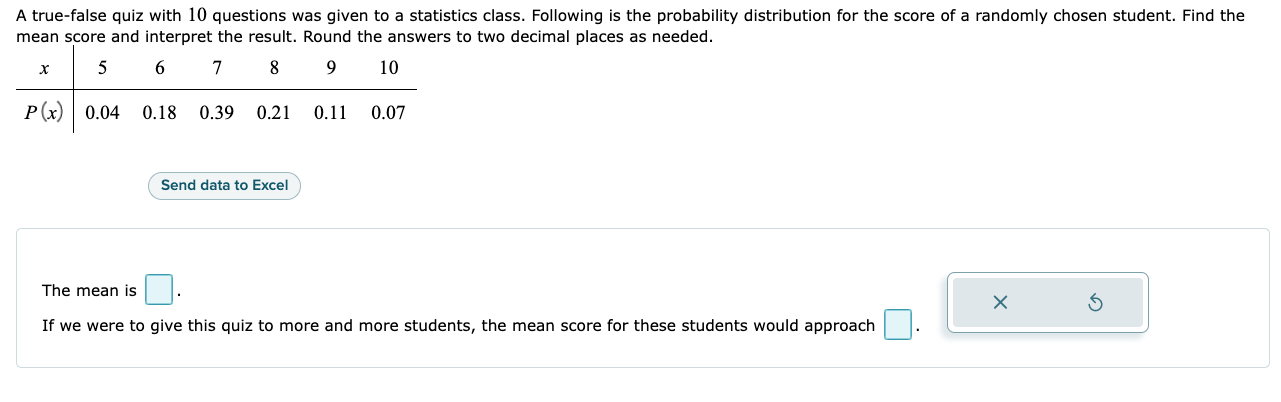Click the x value 6 in the table
The image size is (1281, 402).
160,68
